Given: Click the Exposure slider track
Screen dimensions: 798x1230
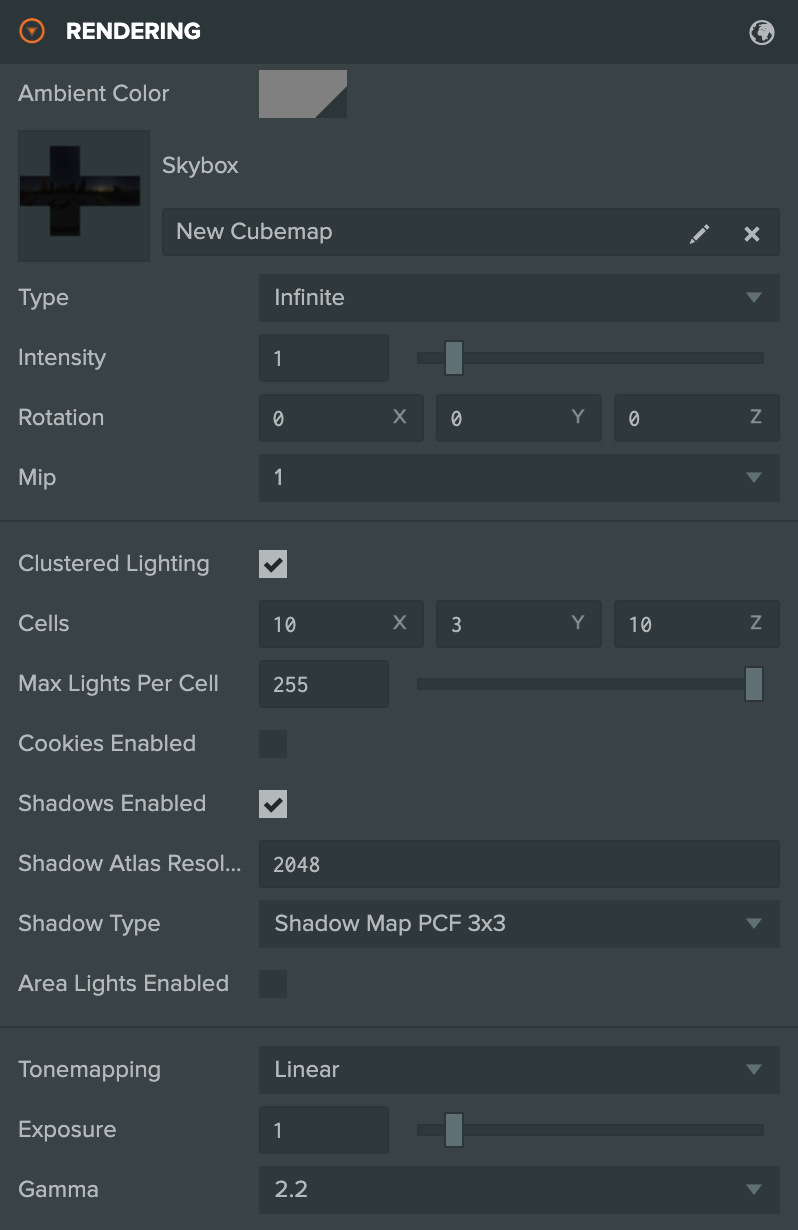Looking at the screenshot, I should click(x=590, y=1130).
